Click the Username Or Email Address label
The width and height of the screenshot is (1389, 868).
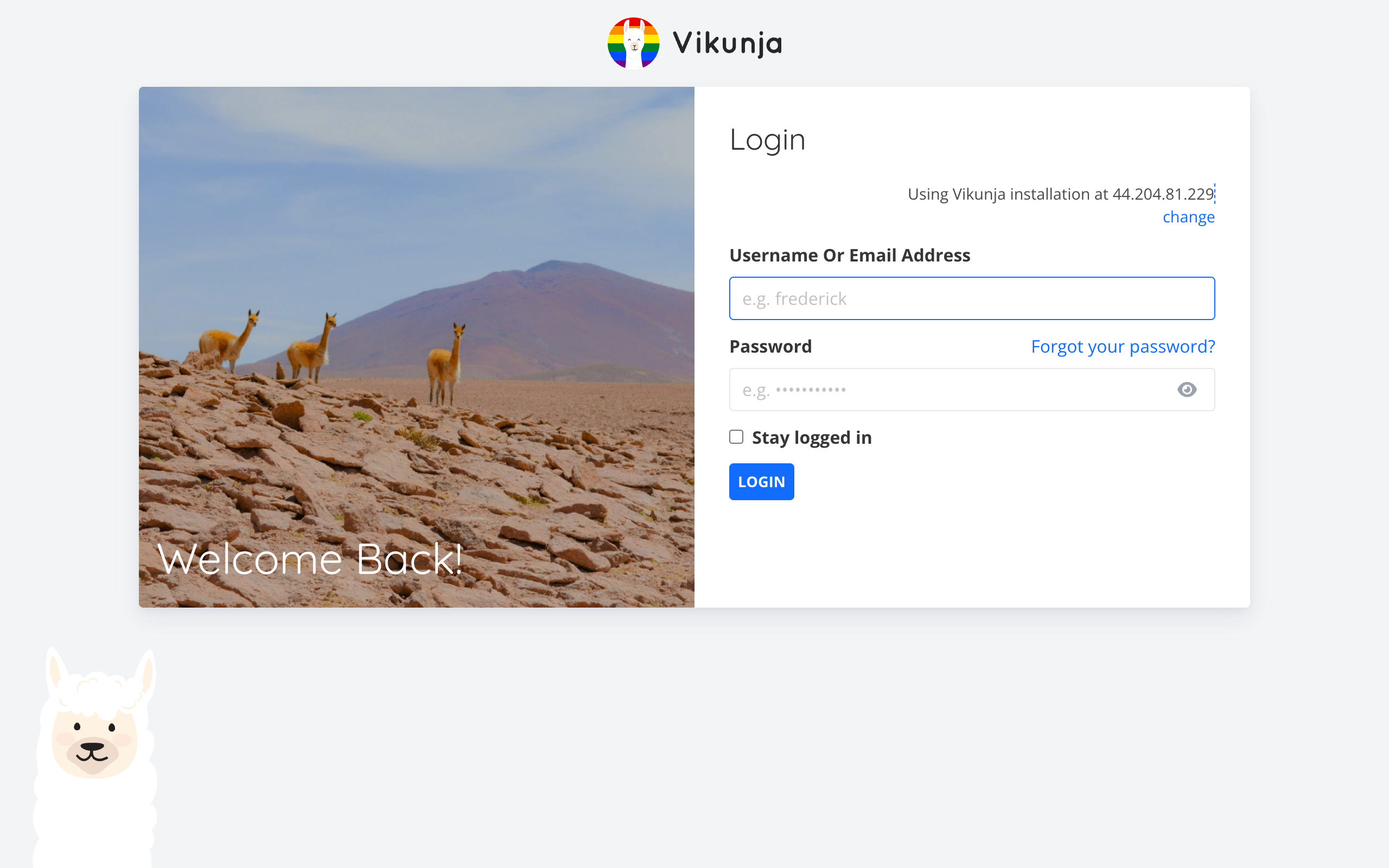(x=850, y=255)
